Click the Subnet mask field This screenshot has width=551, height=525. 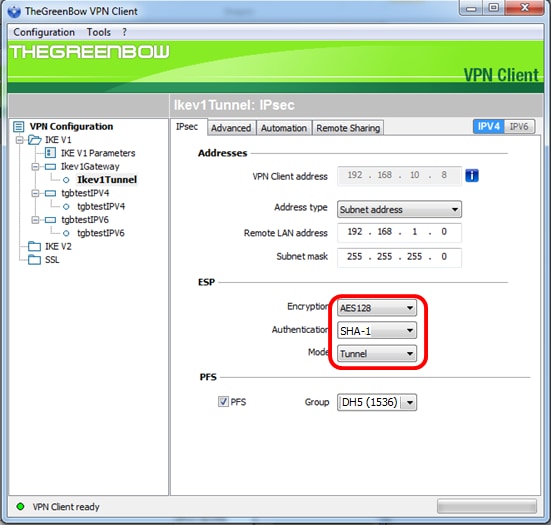399,257
